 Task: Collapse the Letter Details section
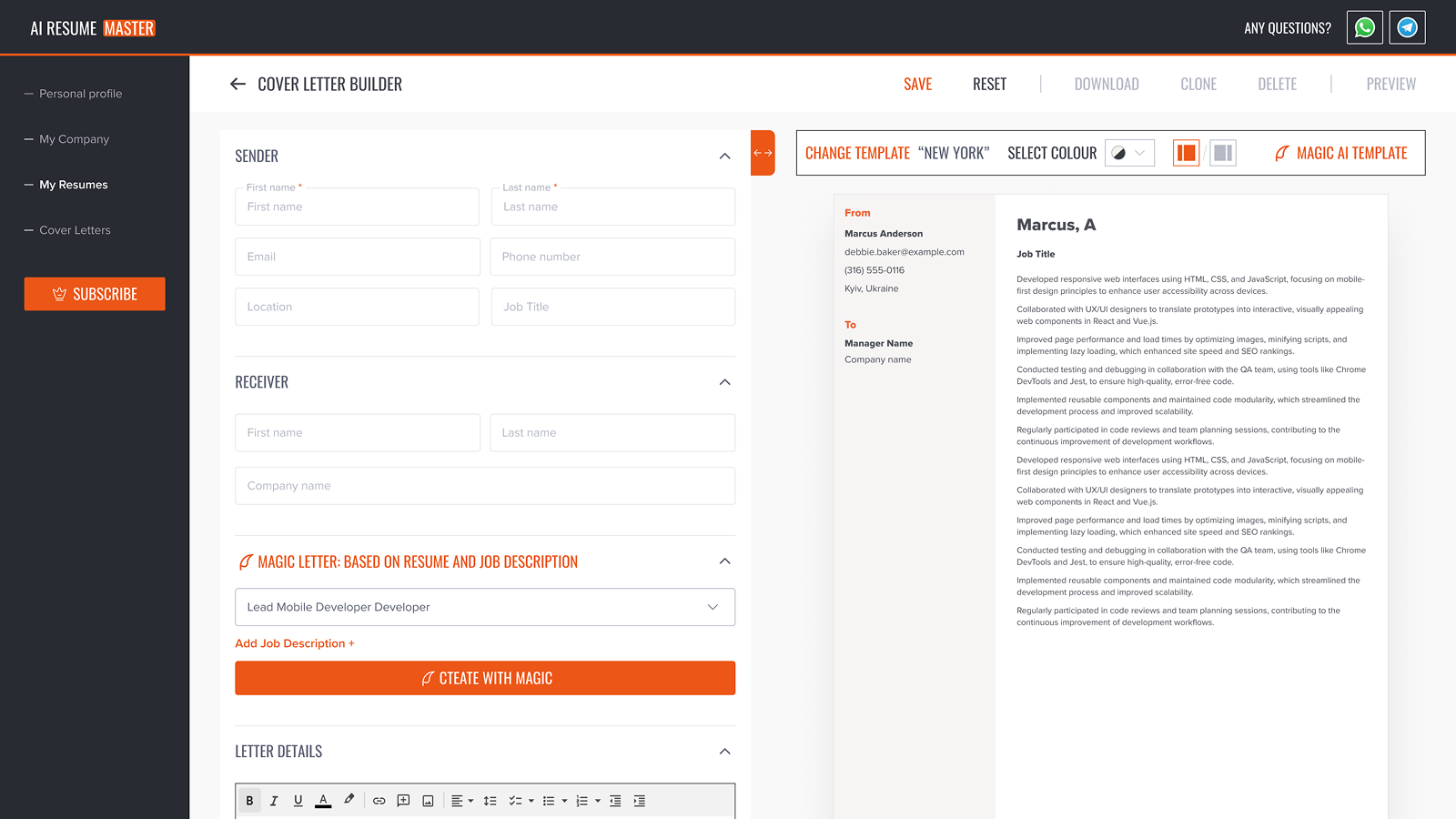click(724, 752)
